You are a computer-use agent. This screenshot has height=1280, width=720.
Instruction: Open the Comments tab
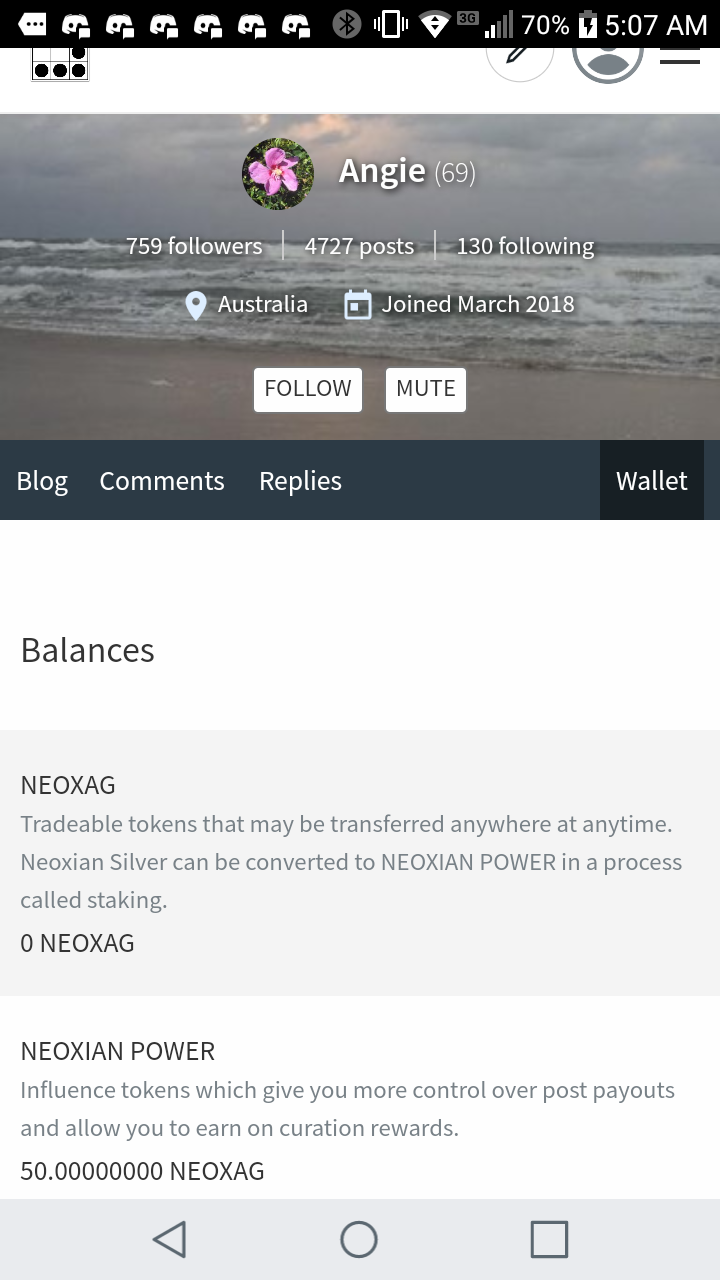click(162, 481)
